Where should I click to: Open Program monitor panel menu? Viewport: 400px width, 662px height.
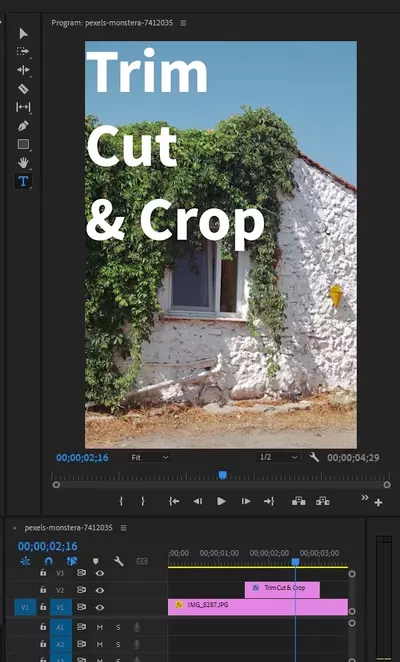click(183, 23)
